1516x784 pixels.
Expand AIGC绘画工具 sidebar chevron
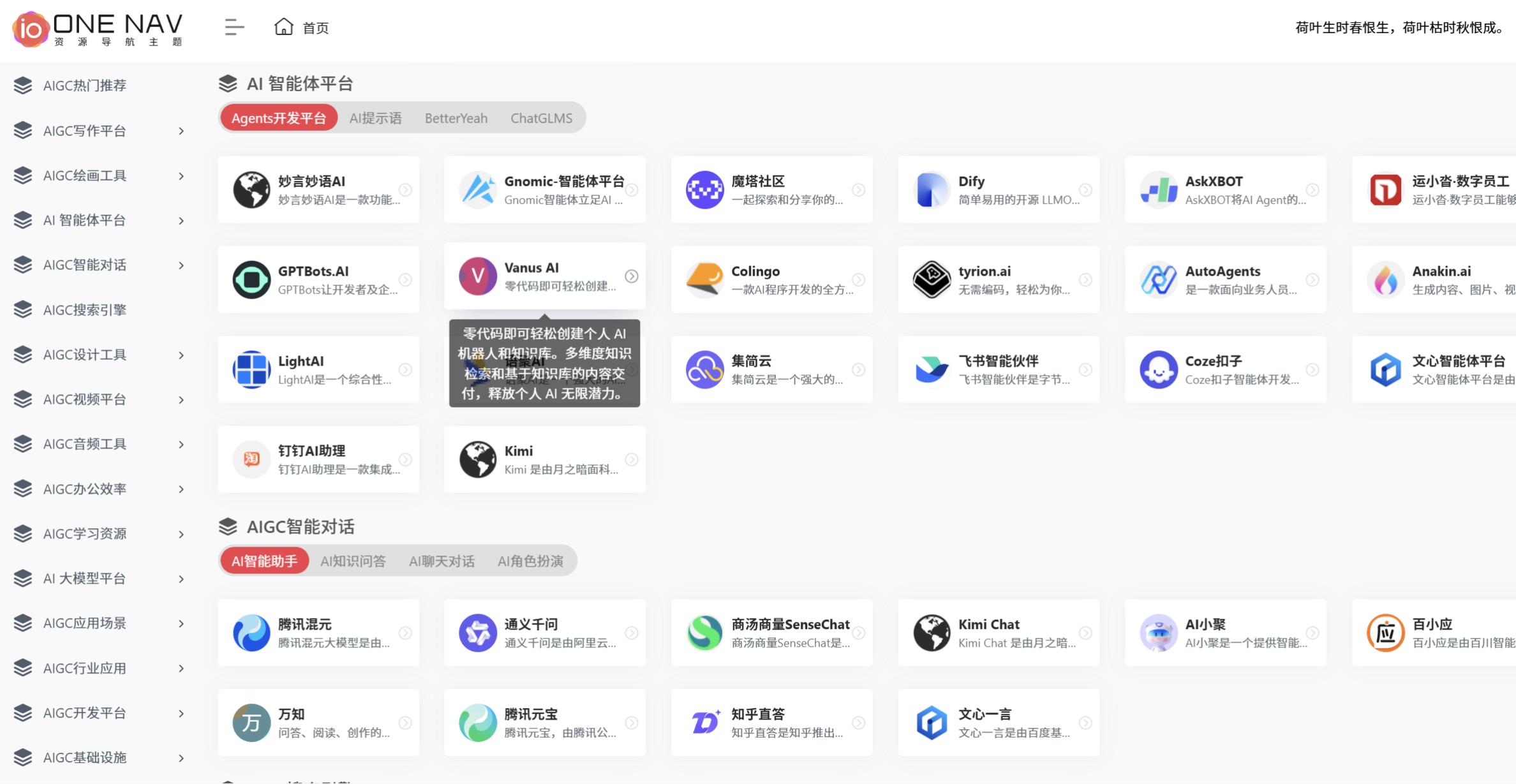pos(181,175)
